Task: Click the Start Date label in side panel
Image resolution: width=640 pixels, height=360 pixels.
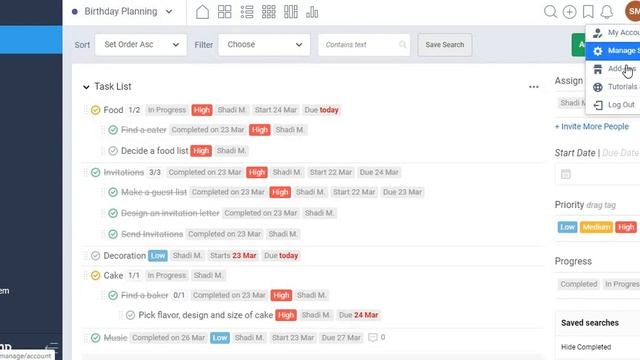Action: click(x=575, y=153)
